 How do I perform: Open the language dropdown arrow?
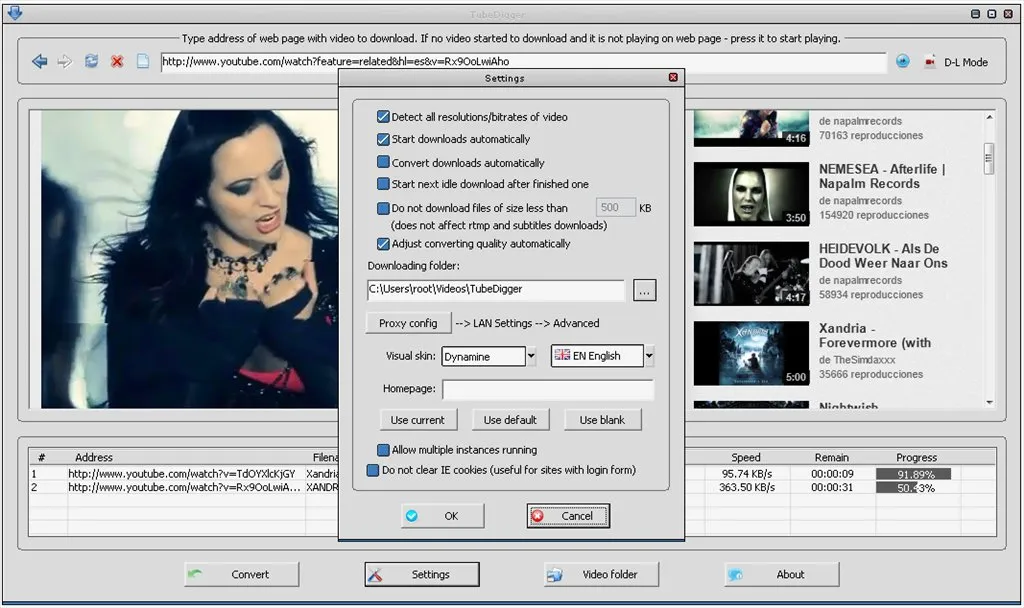tap(649, 356)
